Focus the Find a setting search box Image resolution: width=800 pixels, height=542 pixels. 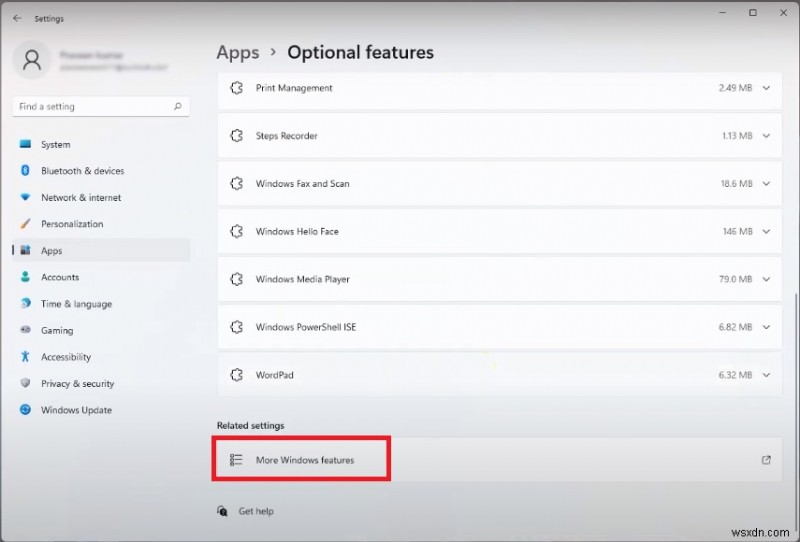point(90,106)
